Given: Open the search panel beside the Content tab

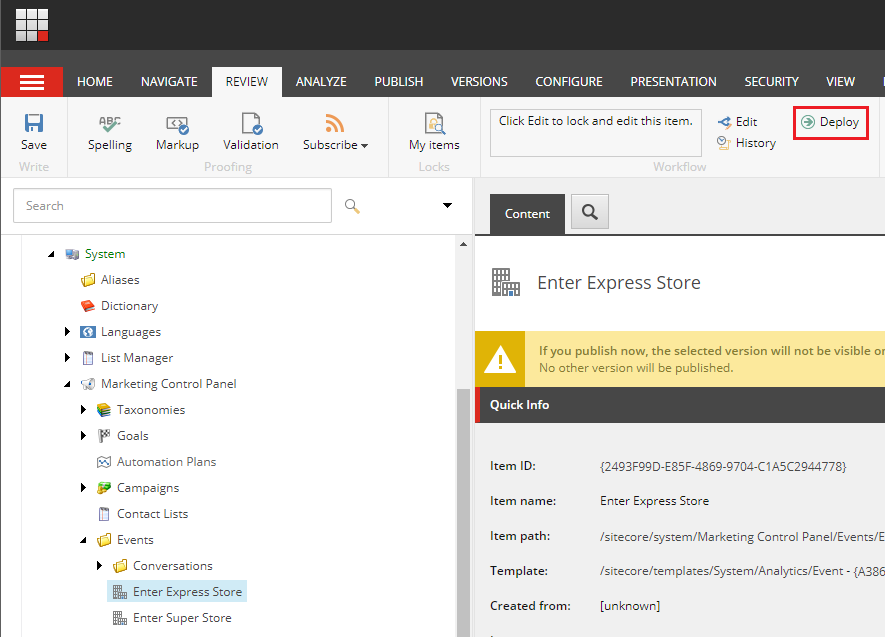Looking at the screenshot, I should pos(589,212).
